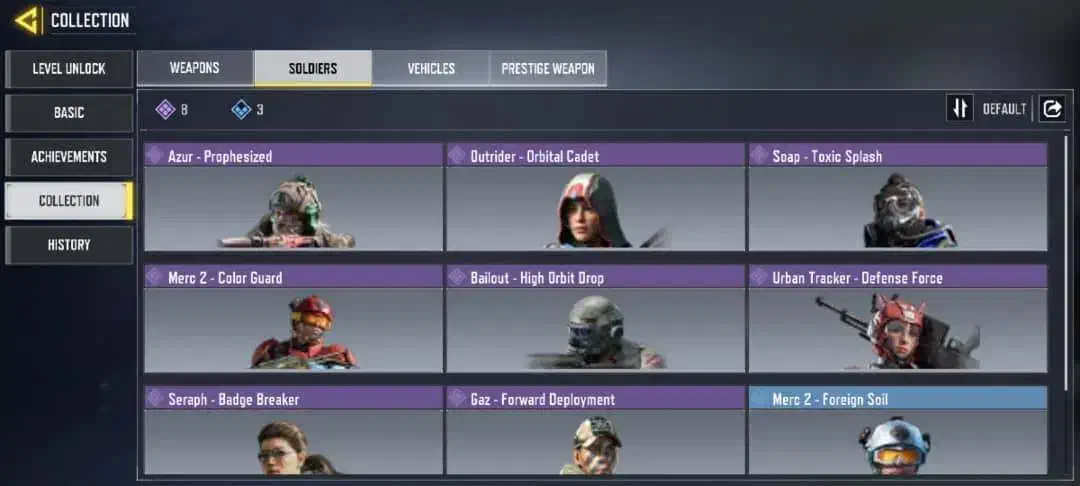This screenshot has width=1080, height=486.
Task: Open the History section
Action: coord(69,245)
